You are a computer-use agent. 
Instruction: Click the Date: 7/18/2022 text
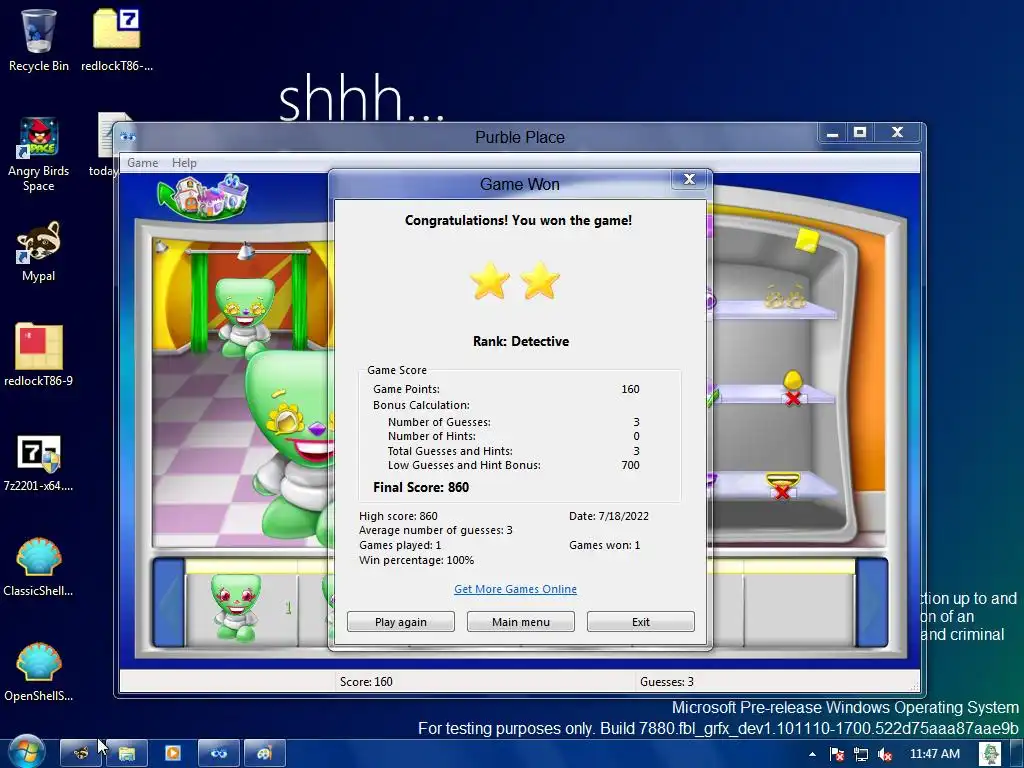tap(609, 516)
